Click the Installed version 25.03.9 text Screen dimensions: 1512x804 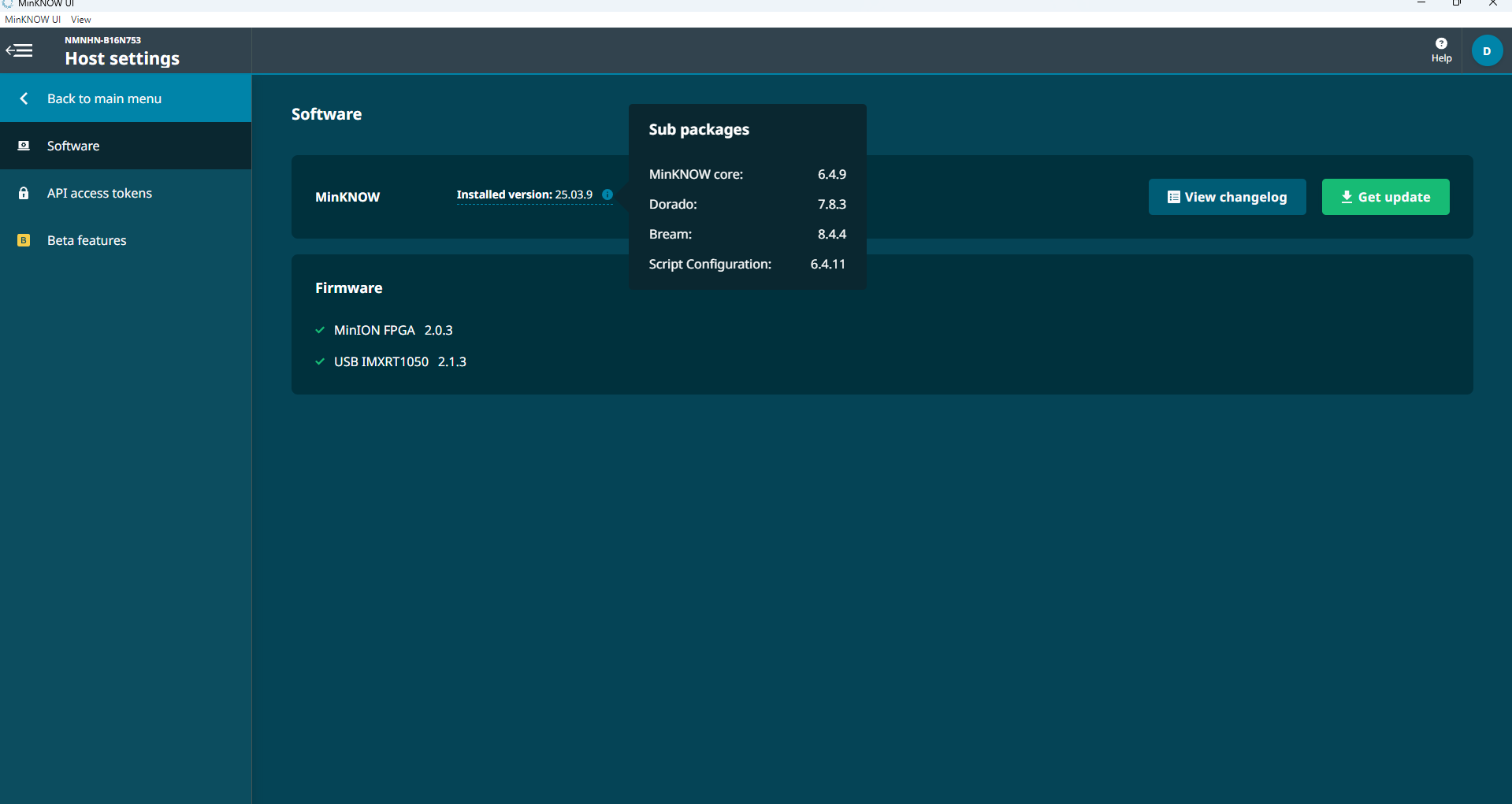coord(524,195)
